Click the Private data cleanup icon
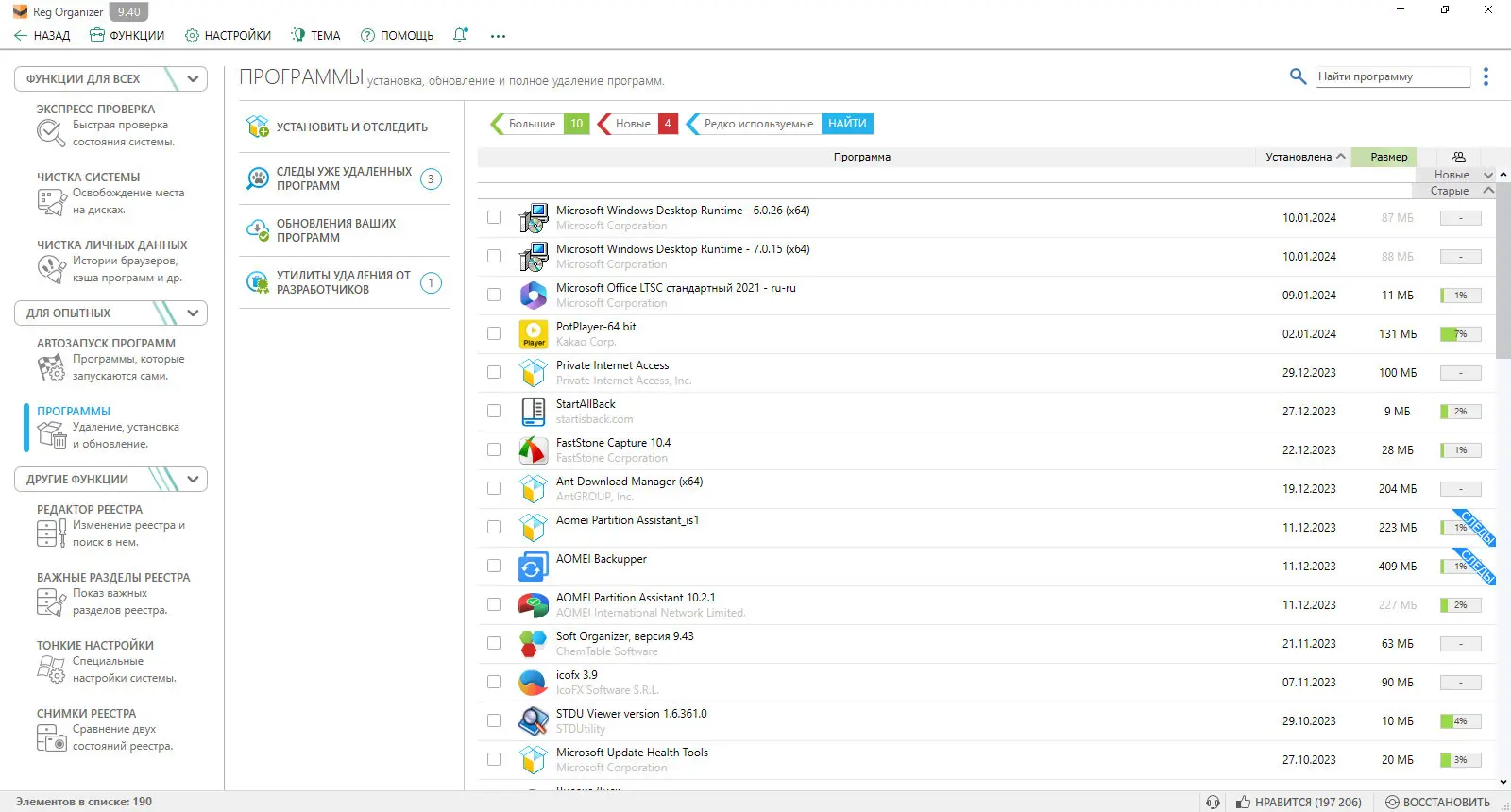This screenshot has width=1511, height=812. (x=51, y=269)
